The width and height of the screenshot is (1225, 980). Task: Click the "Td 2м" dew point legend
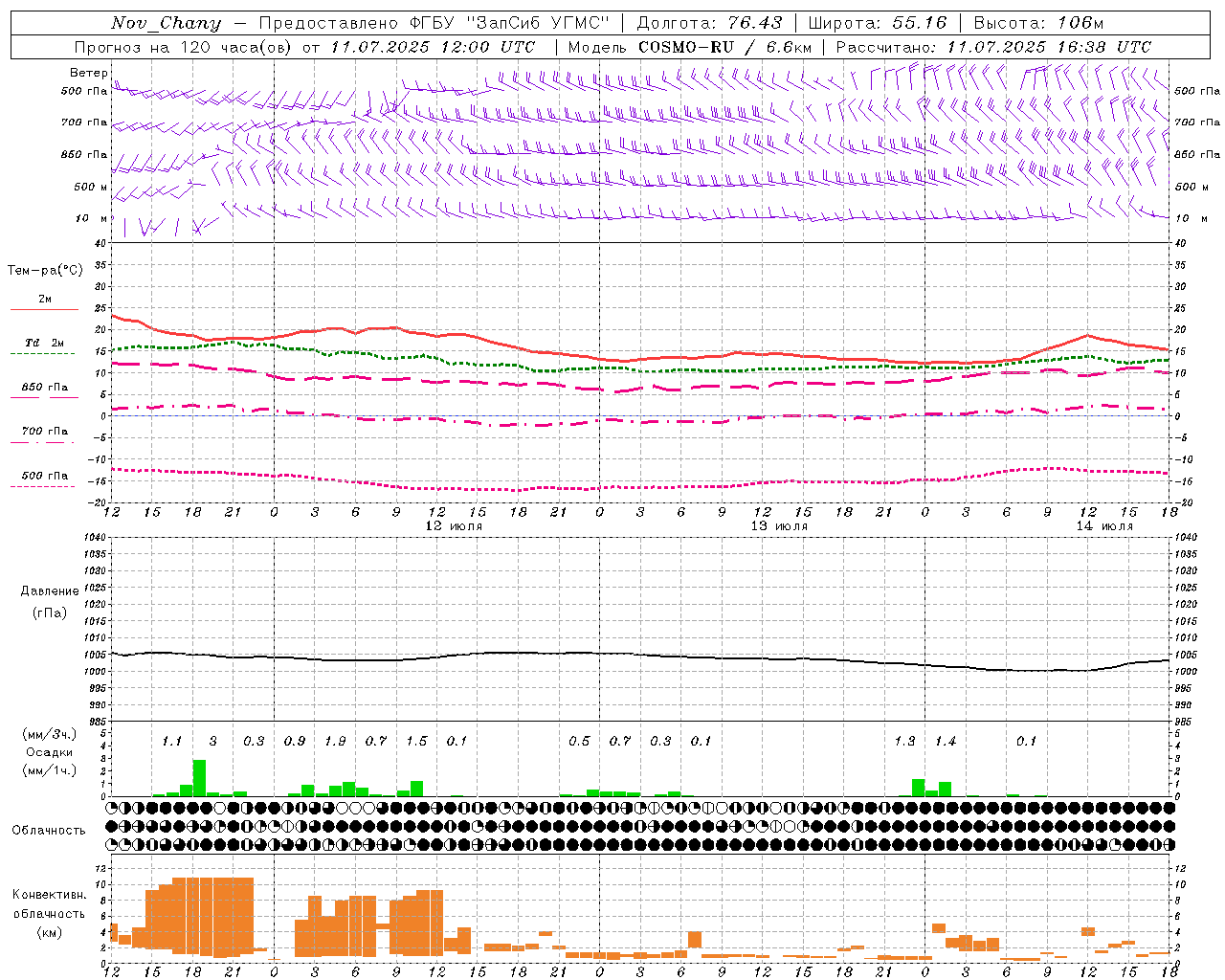[45, 343]
